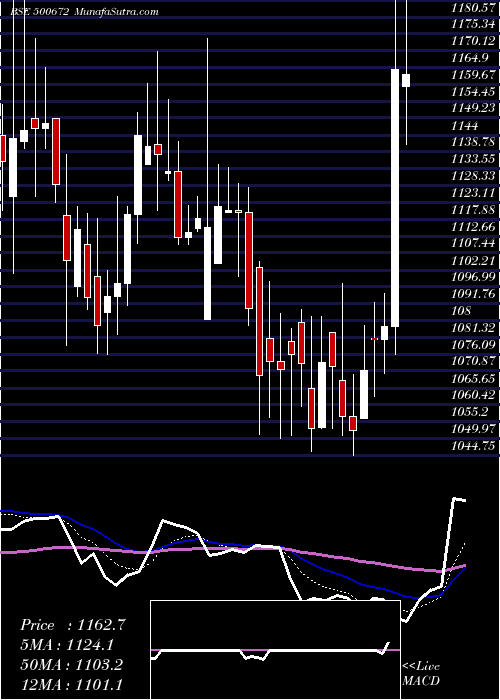Select the 1107.44 price axis label
The width and height of the screenshot is (500, 700).
pos(473,243)
